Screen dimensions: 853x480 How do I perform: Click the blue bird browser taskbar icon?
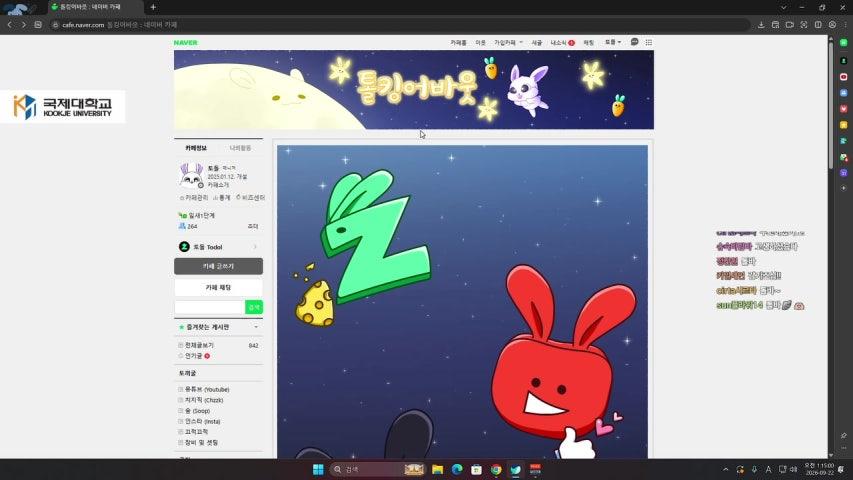point(516,469)
